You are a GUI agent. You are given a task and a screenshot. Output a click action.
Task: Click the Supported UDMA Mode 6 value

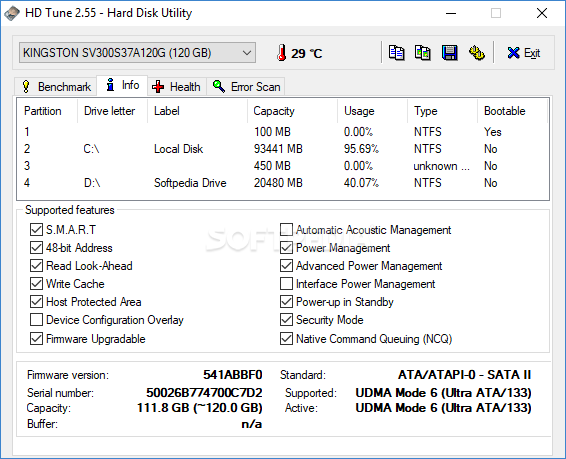tap(443, 392)
